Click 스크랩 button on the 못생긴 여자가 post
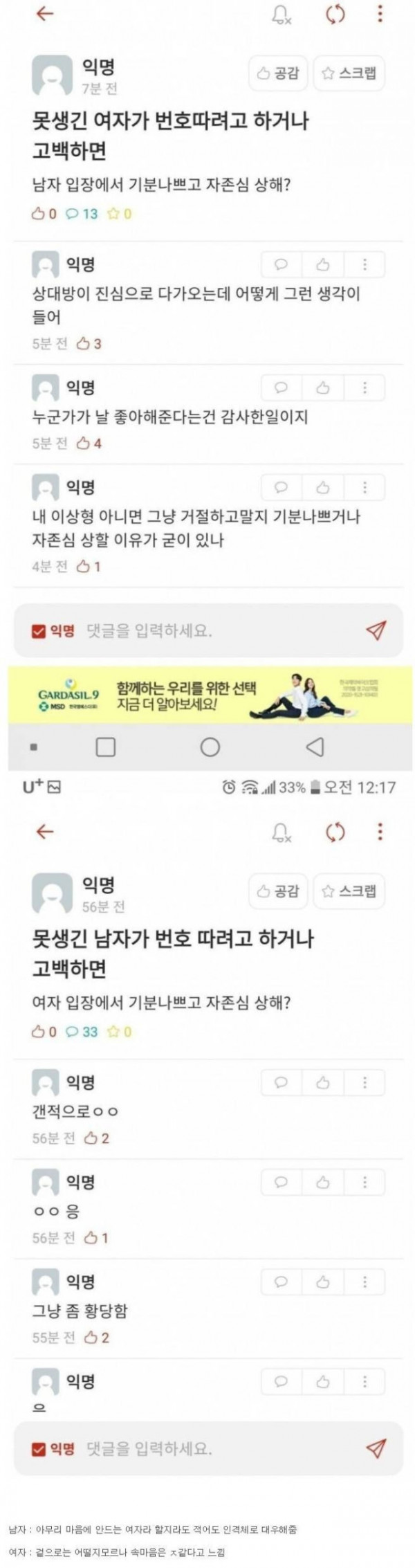The width and height of the screenshot is (415, 1568). coord(349,73)
